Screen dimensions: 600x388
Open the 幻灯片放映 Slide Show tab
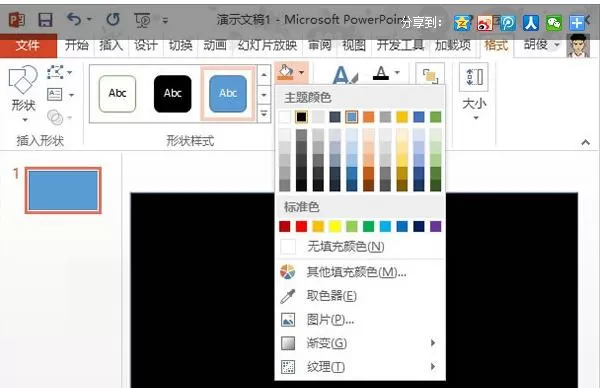(x=267, y=45)
